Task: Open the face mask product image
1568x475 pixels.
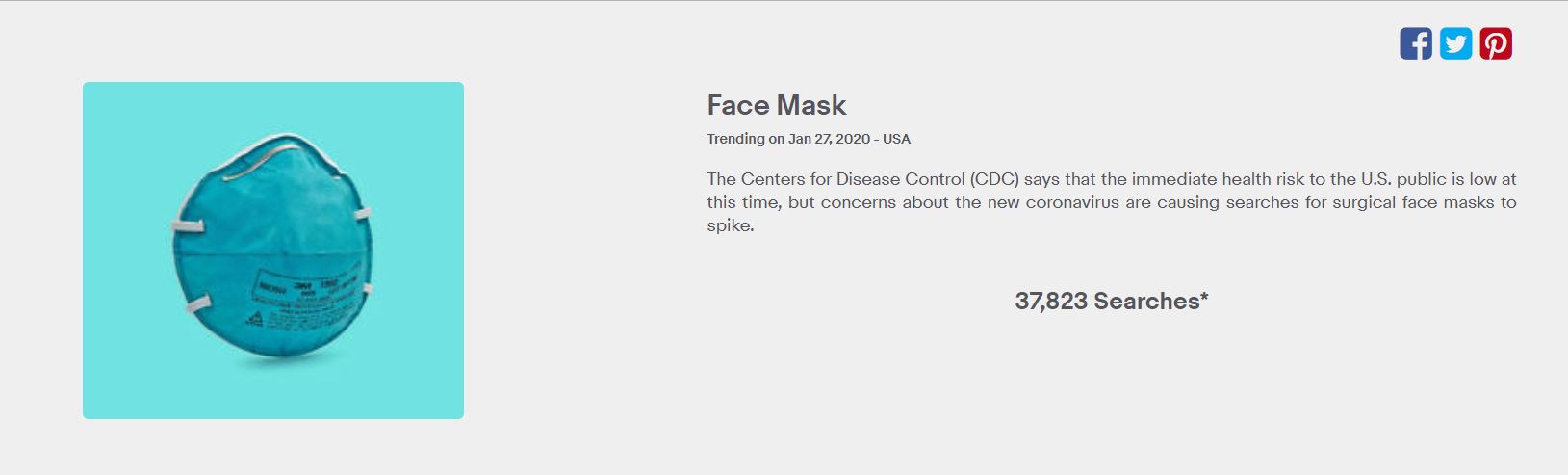Action: coord(273,251)
